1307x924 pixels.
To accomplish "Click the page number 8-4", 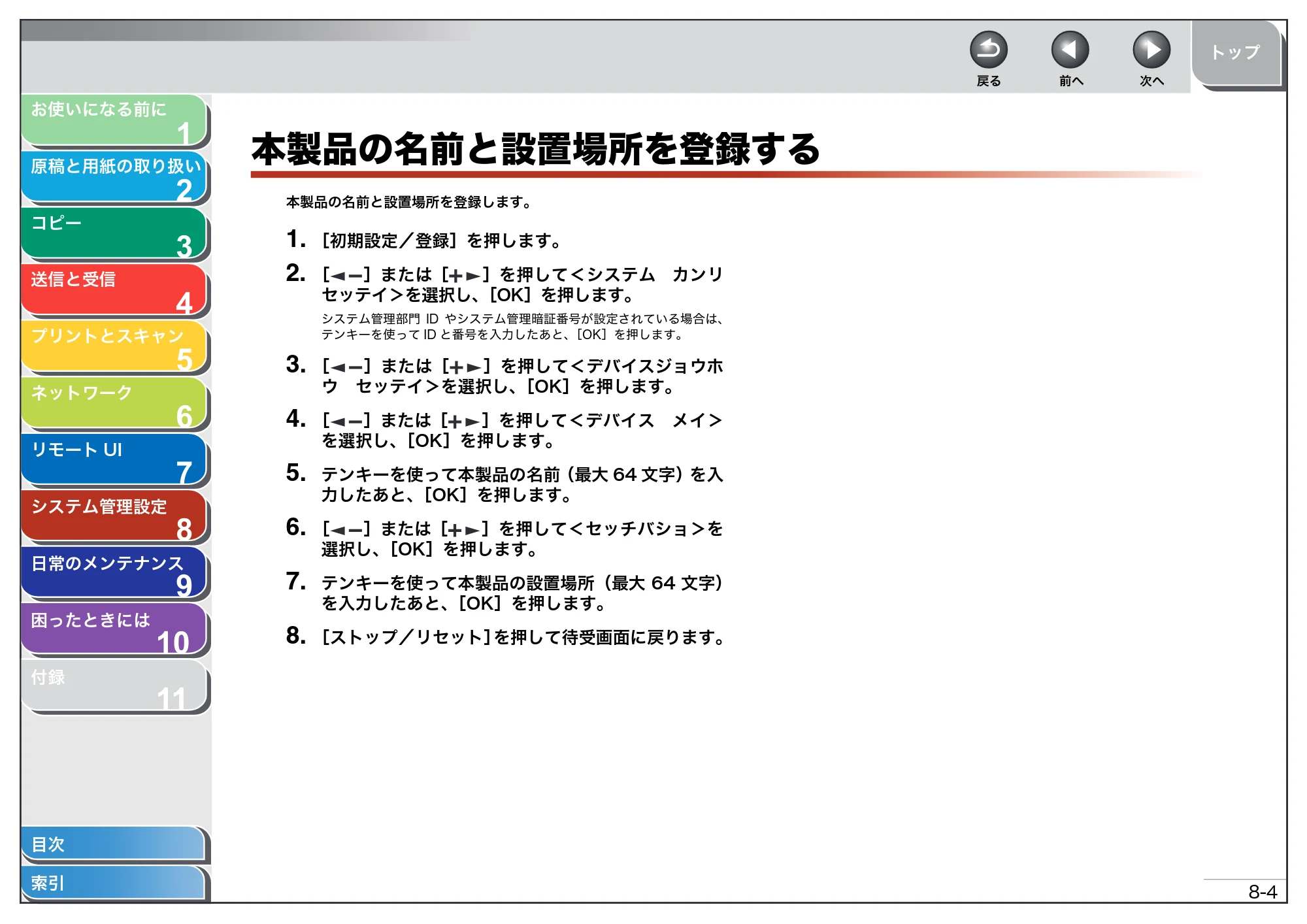I will (1263, 892).
